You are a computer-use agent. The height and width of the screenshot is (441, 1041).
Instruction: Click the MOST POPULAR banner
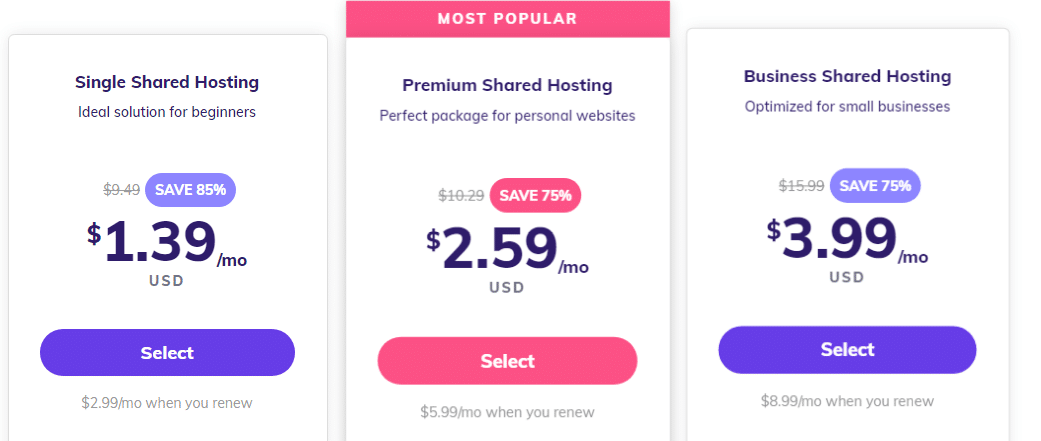click(507, 19)
